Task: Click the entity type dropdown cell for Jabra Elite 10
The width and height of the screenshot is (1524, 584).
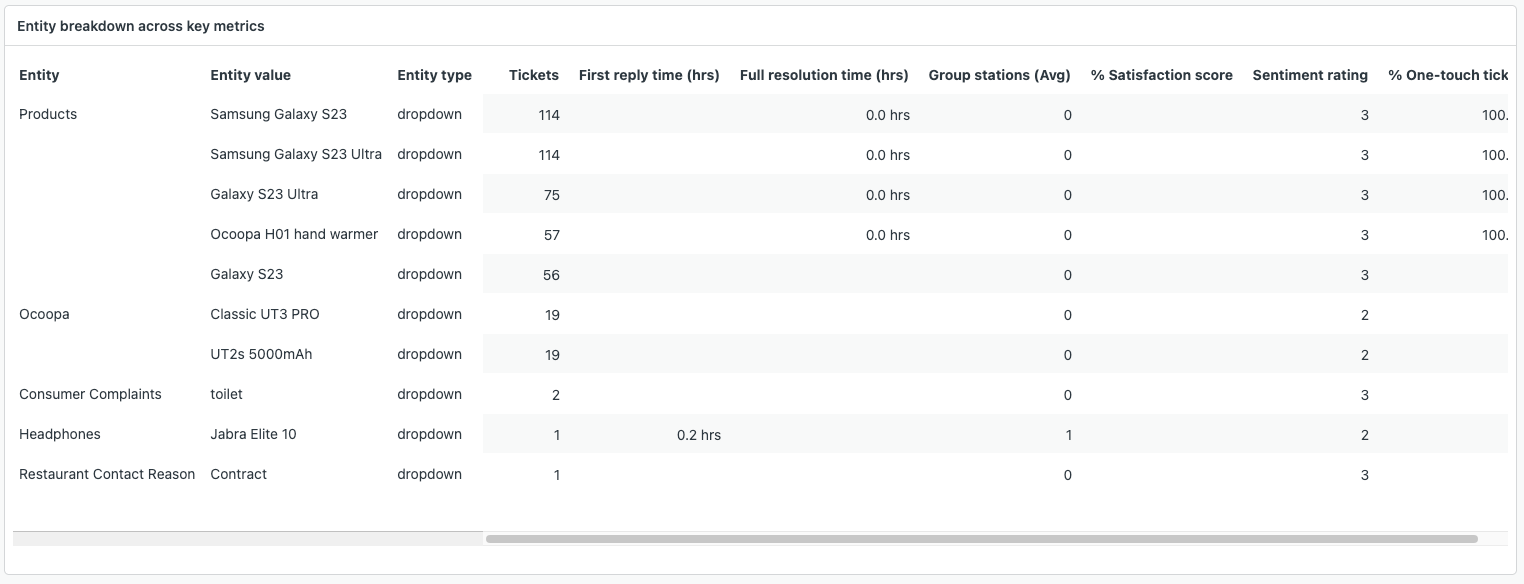Action: coord(429,434)
